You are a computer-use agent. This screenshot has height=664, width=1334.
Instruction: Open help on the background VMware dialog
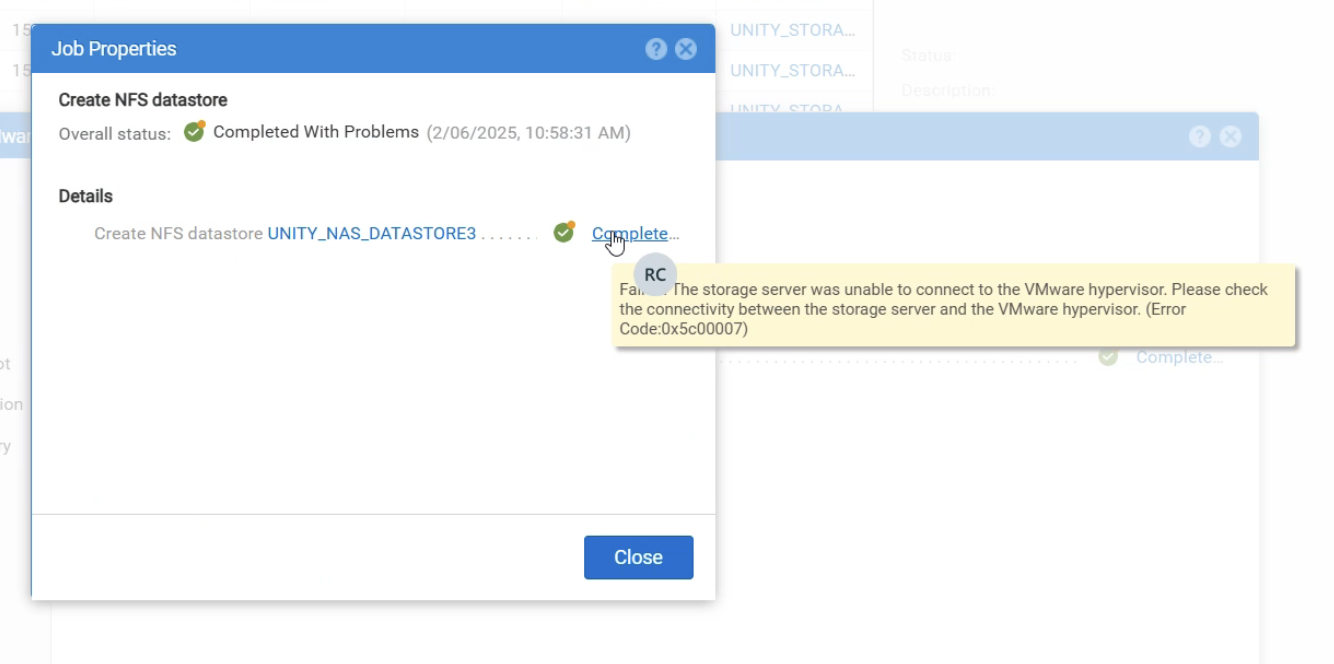(1199, 136)
